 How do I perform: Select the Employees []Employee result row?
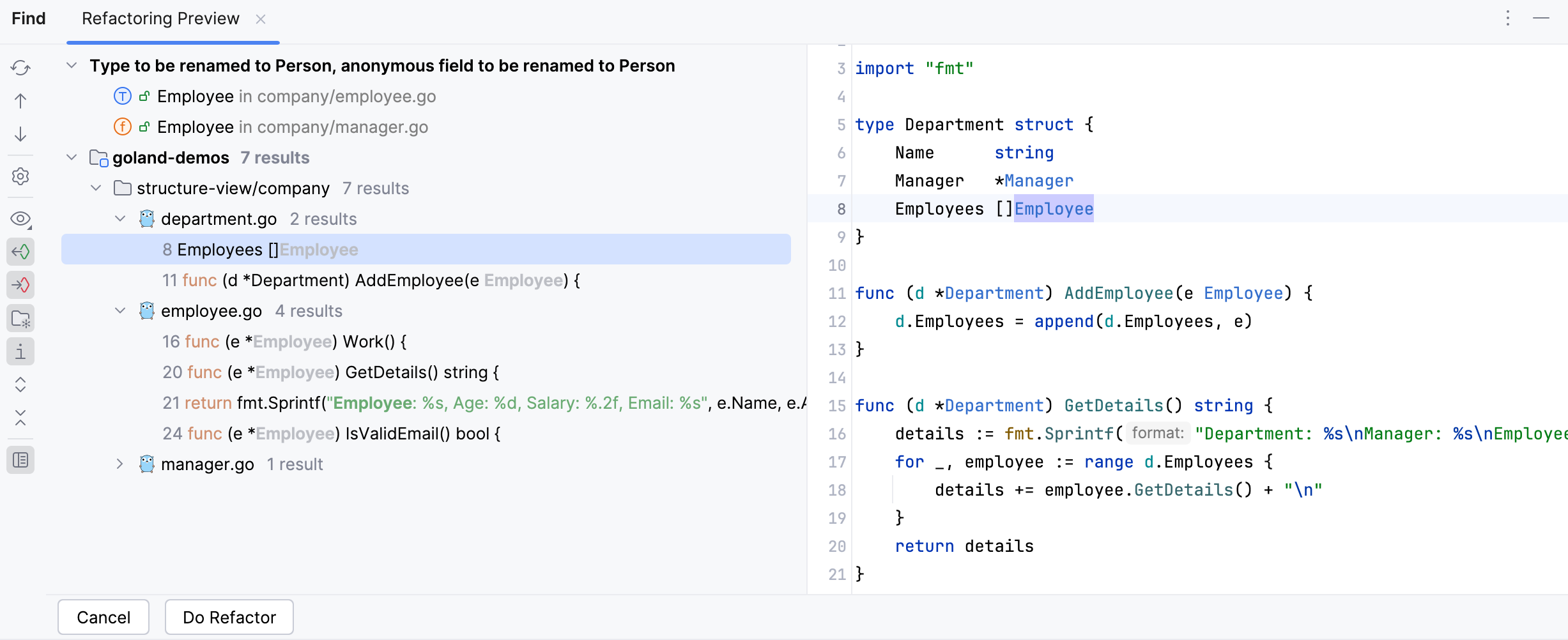259,249
